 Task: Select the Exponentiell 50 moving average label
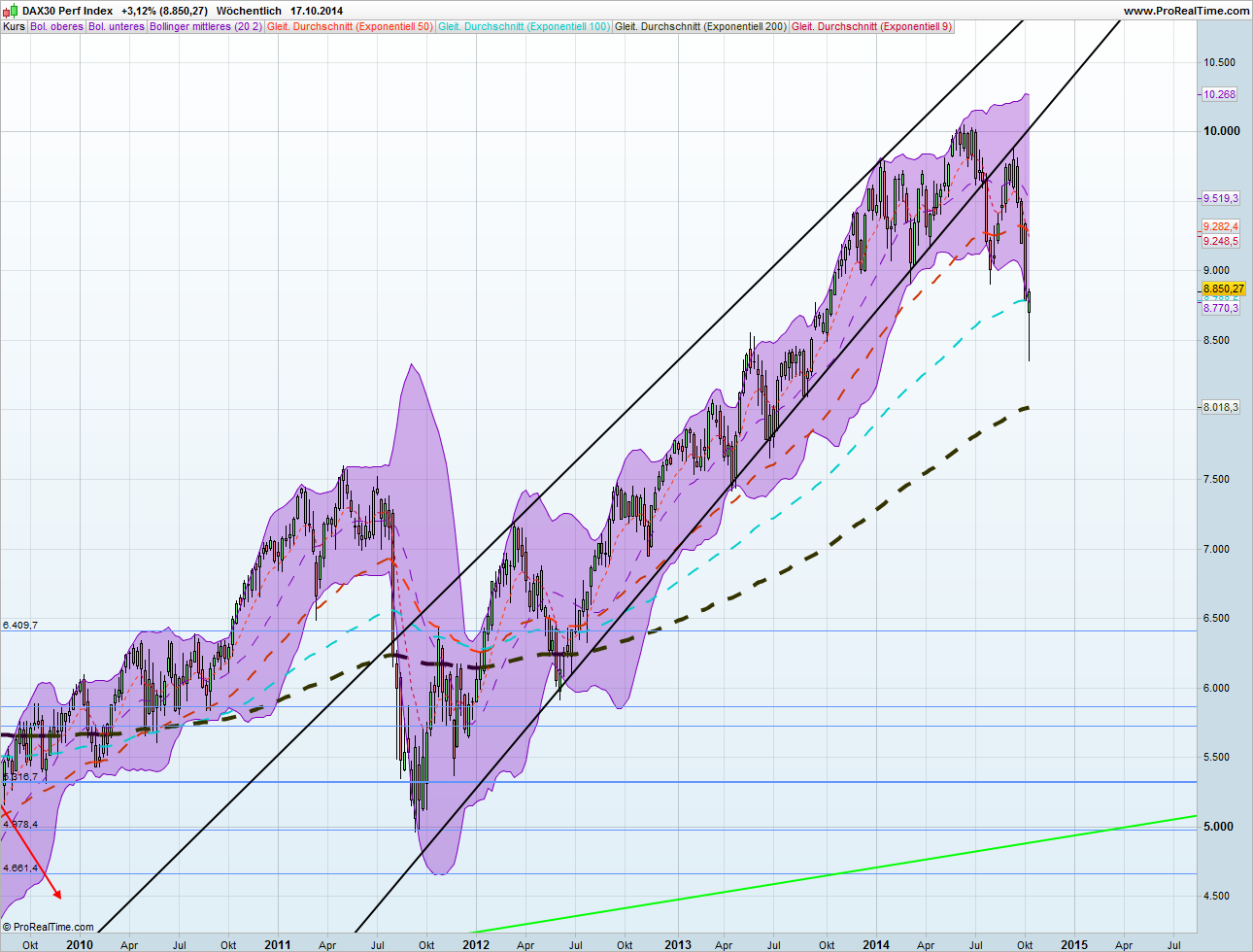[x=350, y=26]
